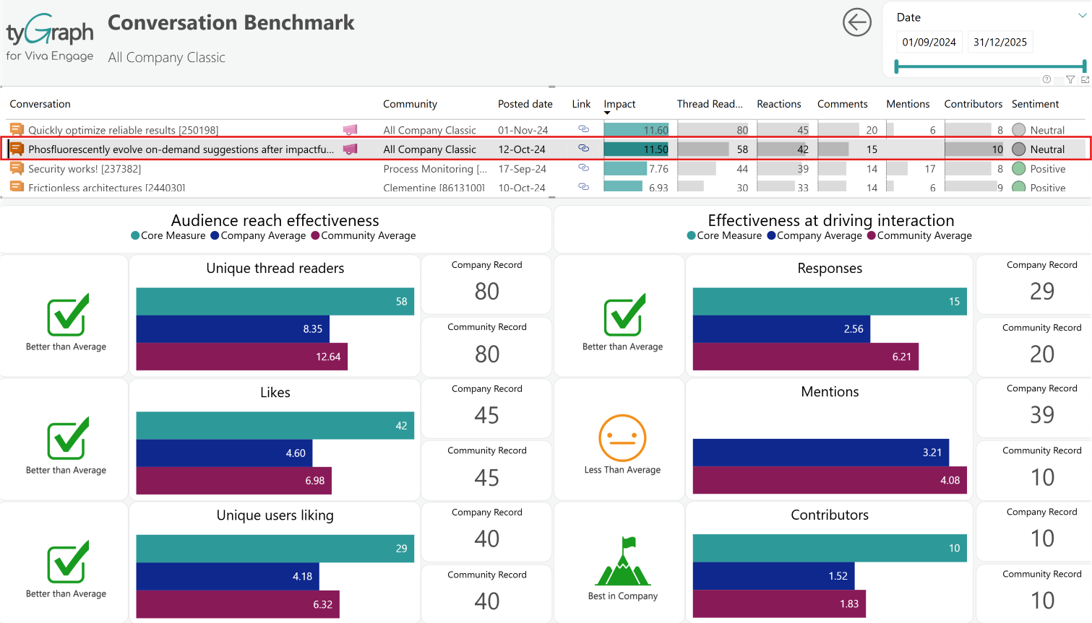Click the end handle of date slider

pyautogui.click(x=1084, y=66)
